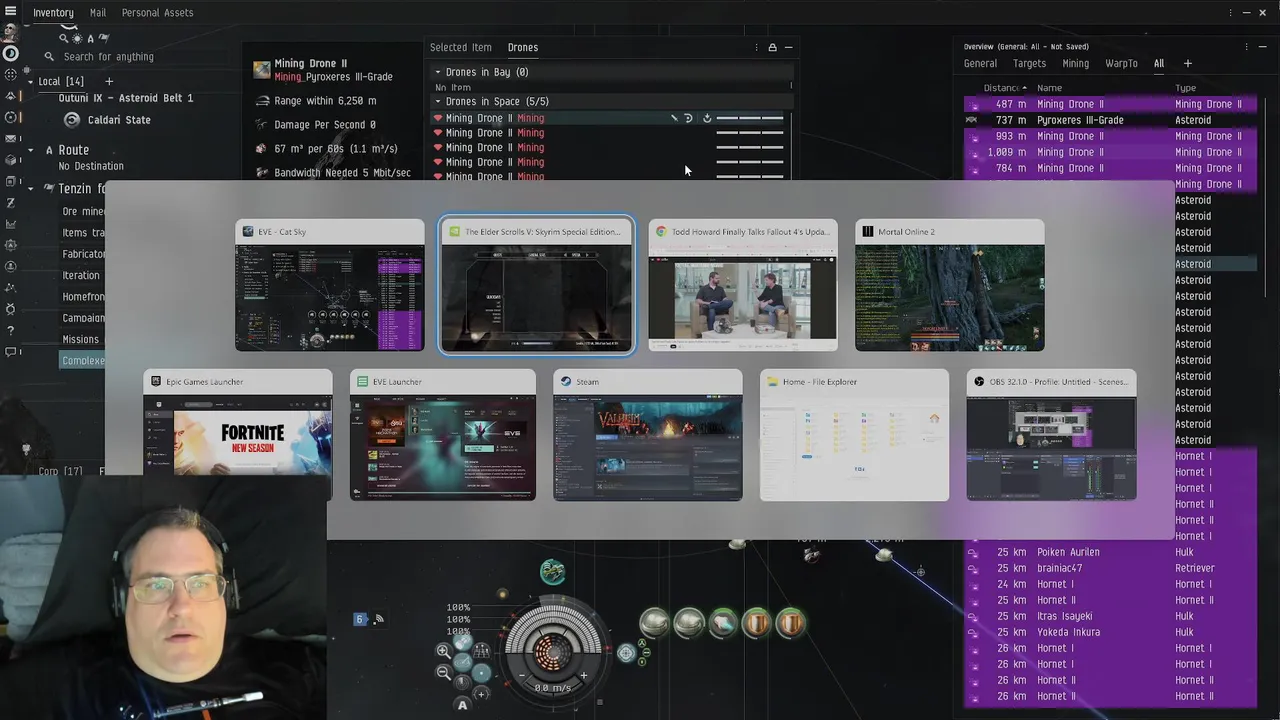Switch to the Selected Item tab
Image resolution: width=1280 pixels, height=720 pixels.
coord(461,47)
